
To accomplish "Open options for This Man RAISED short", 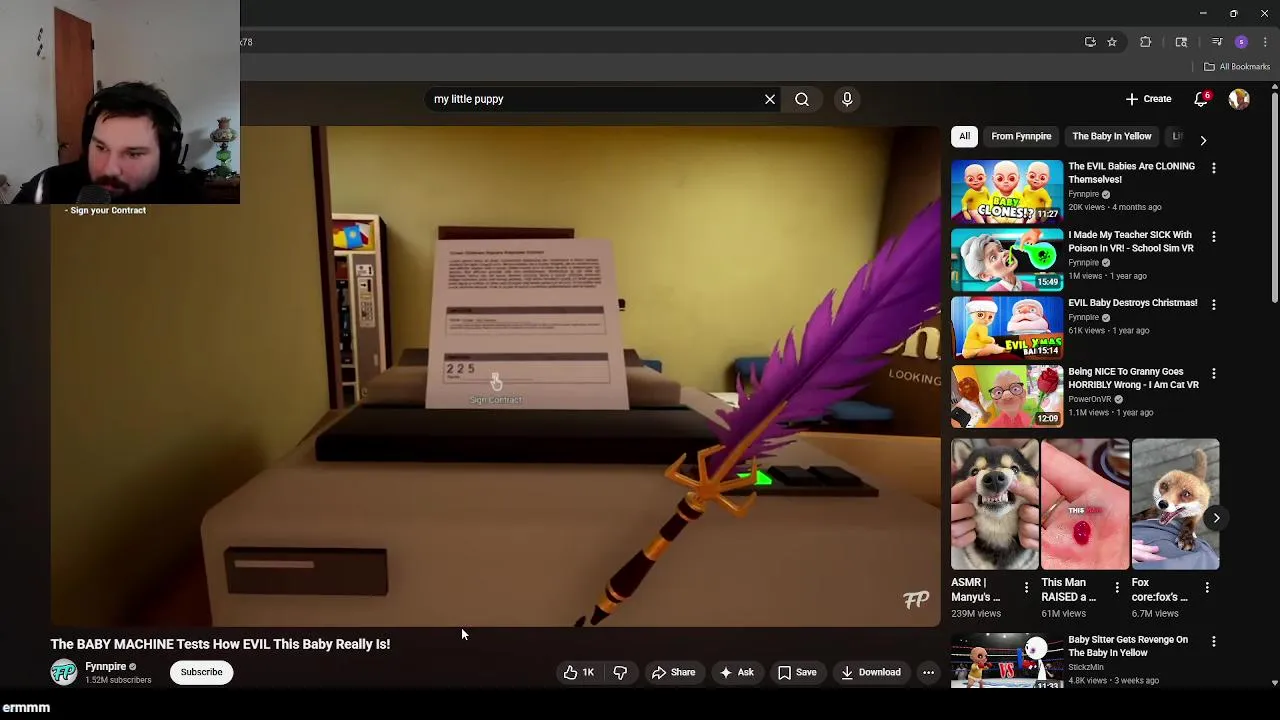I will point(1117,588).
